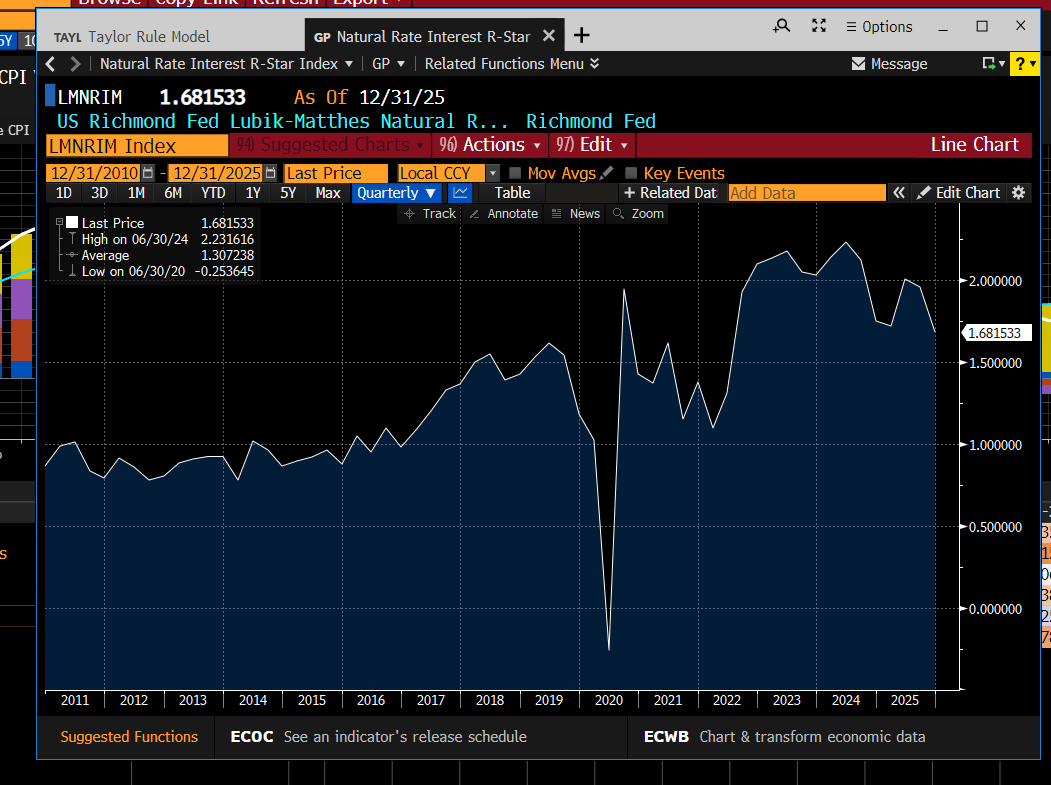
Task: Select GP Natural Rate Interest R-Star tab
Action: coord(422,37)
